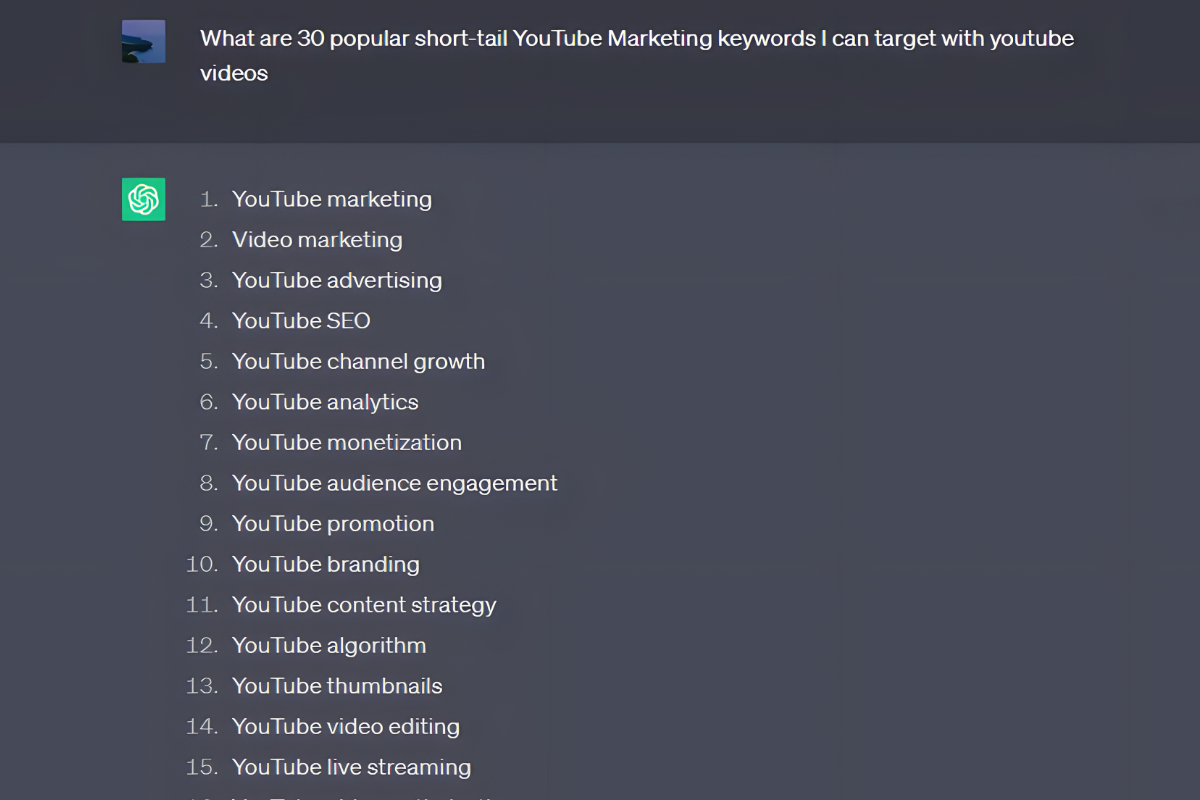Viewport: 1200px width, 800px height.
Task: Click the 'YouTube SEO' keyword
Action: click(x=301, y=321)
